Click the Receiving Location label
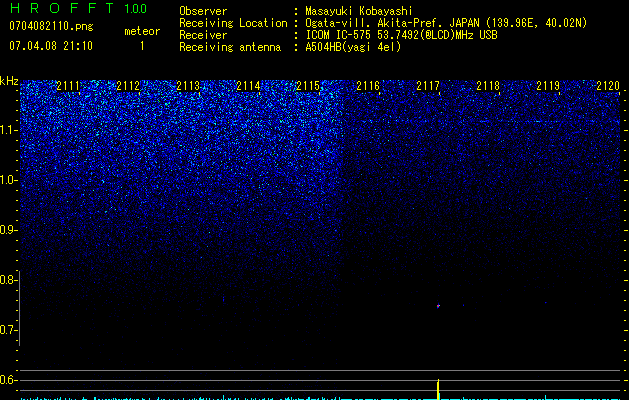This screenshot has width=629, height=400. (233, 23)
